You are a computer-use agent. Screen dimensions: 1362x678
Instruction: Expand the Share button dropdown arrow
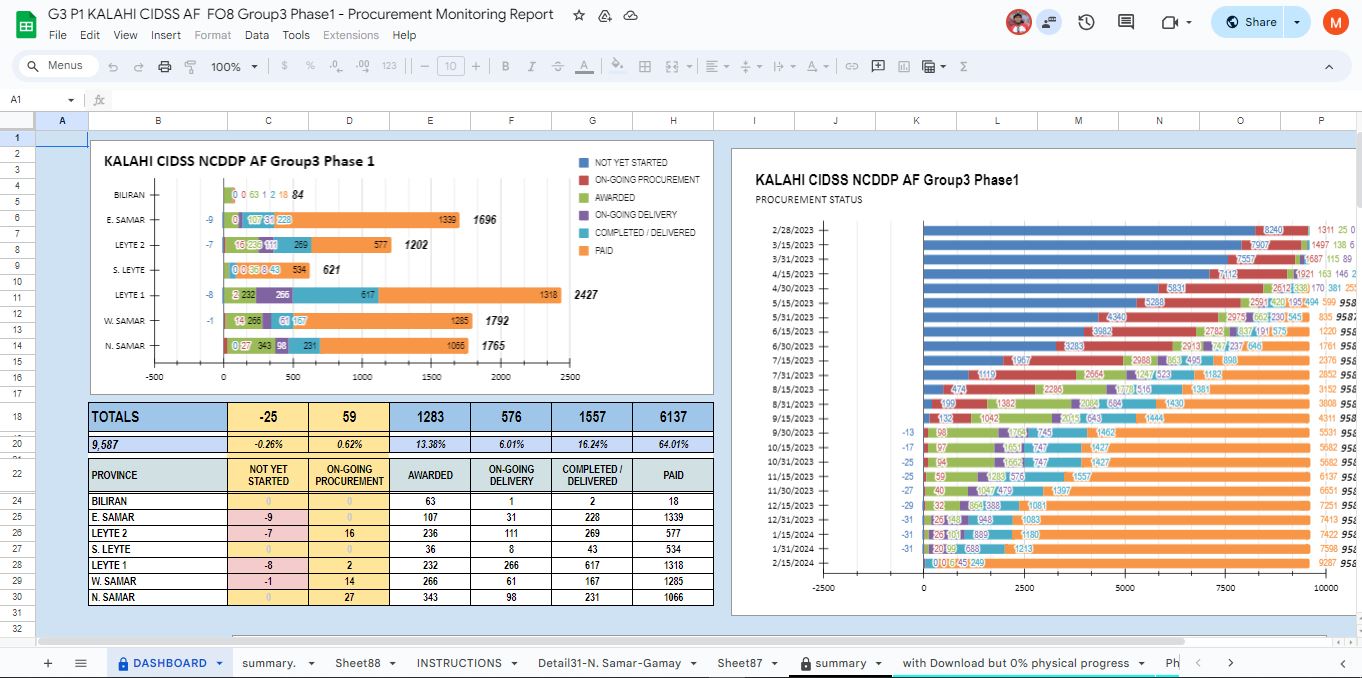(x=1297, y=22)
